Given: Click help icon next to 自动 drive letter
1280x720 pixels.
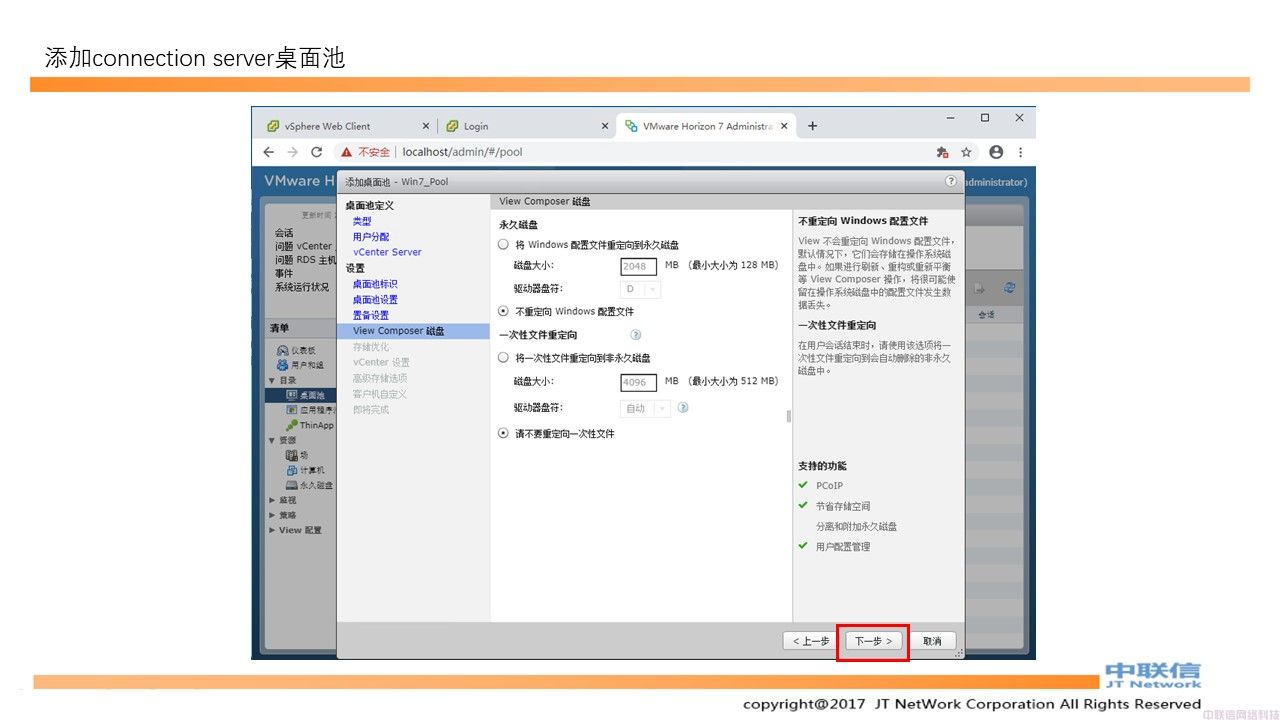Looking at the screenshot, I should [x=683, y=408].
